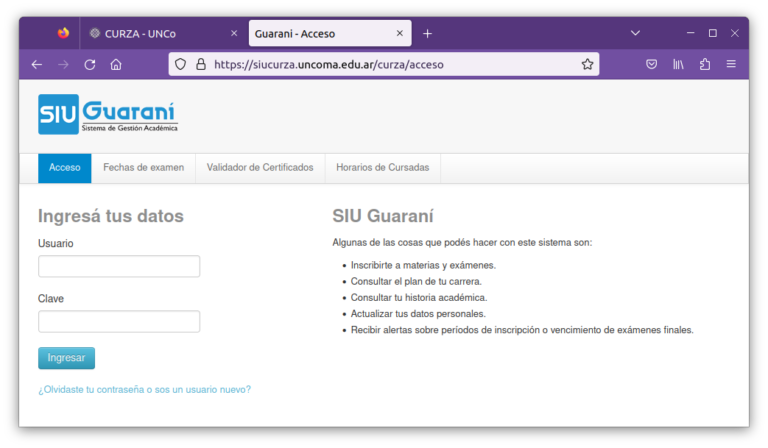This screenshot has width=768, height=448.
Task: Go to the browser home page
Action: (116, 64)
